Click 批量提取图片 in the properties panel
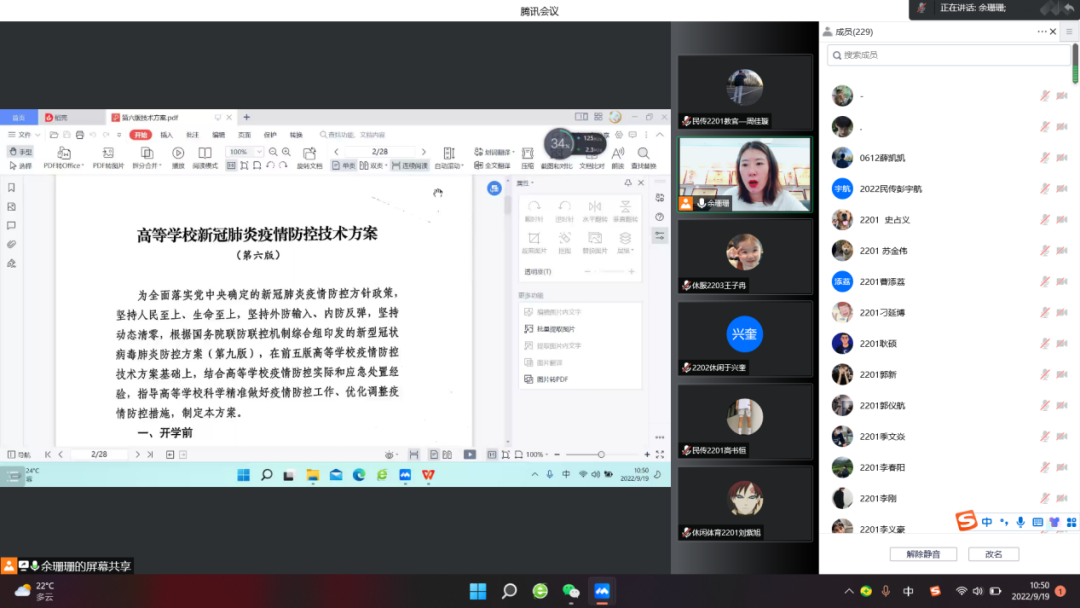1080x608 pixels. click(550, 329)
